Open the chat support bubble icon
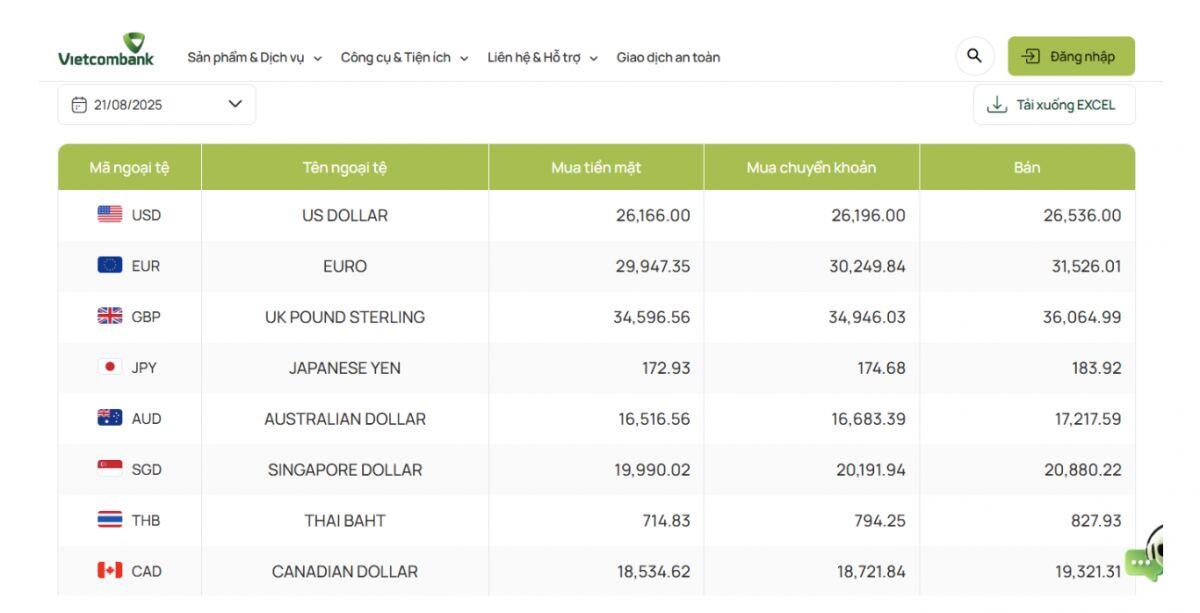The height and width of the screenshot is (613, 1200). point(1140,564)
